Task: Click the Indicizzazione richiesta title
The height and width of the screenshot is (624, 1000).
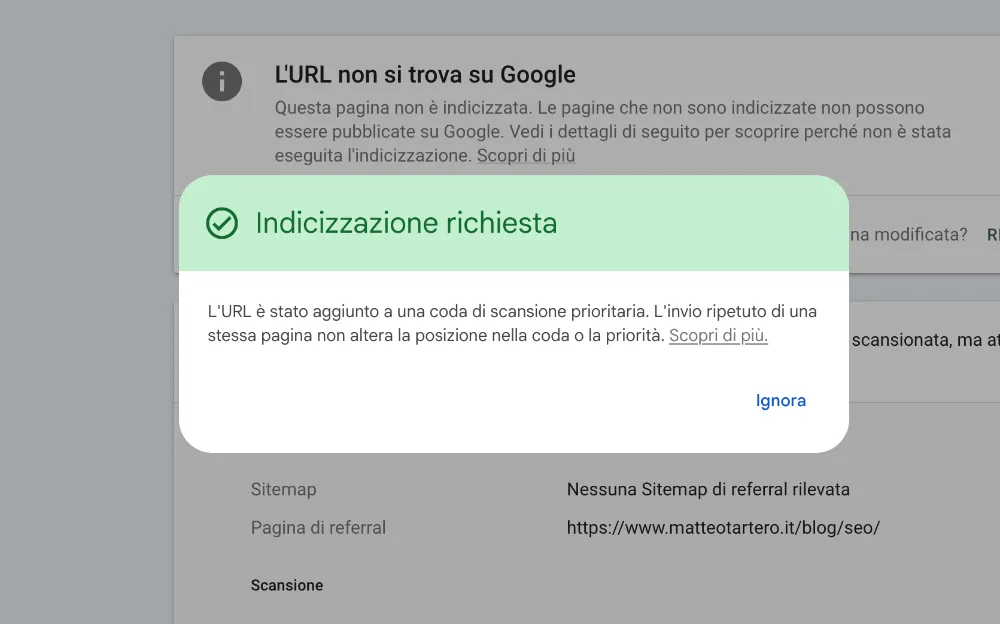Action: click(x=406, y=223)
